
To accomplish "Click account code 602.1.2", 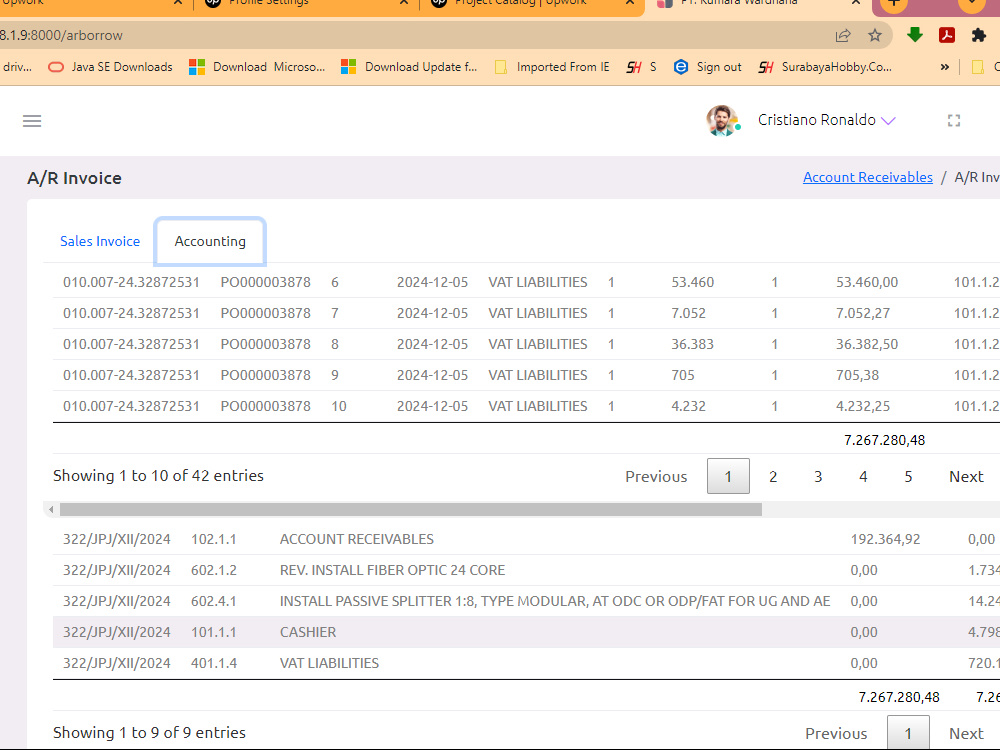I will point(214,570).
